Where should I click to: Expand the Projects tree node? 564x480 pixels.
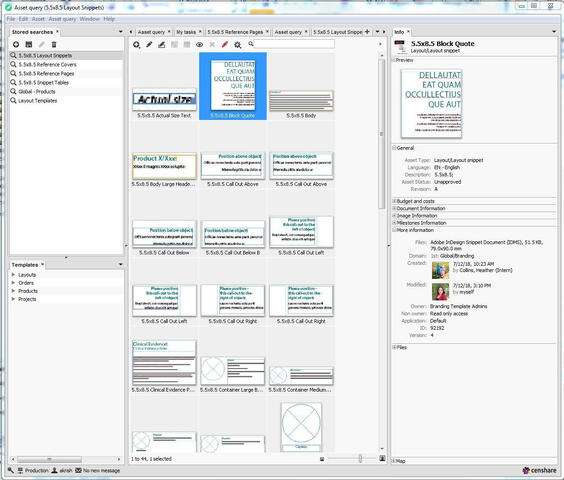click(x=13, y=299)
